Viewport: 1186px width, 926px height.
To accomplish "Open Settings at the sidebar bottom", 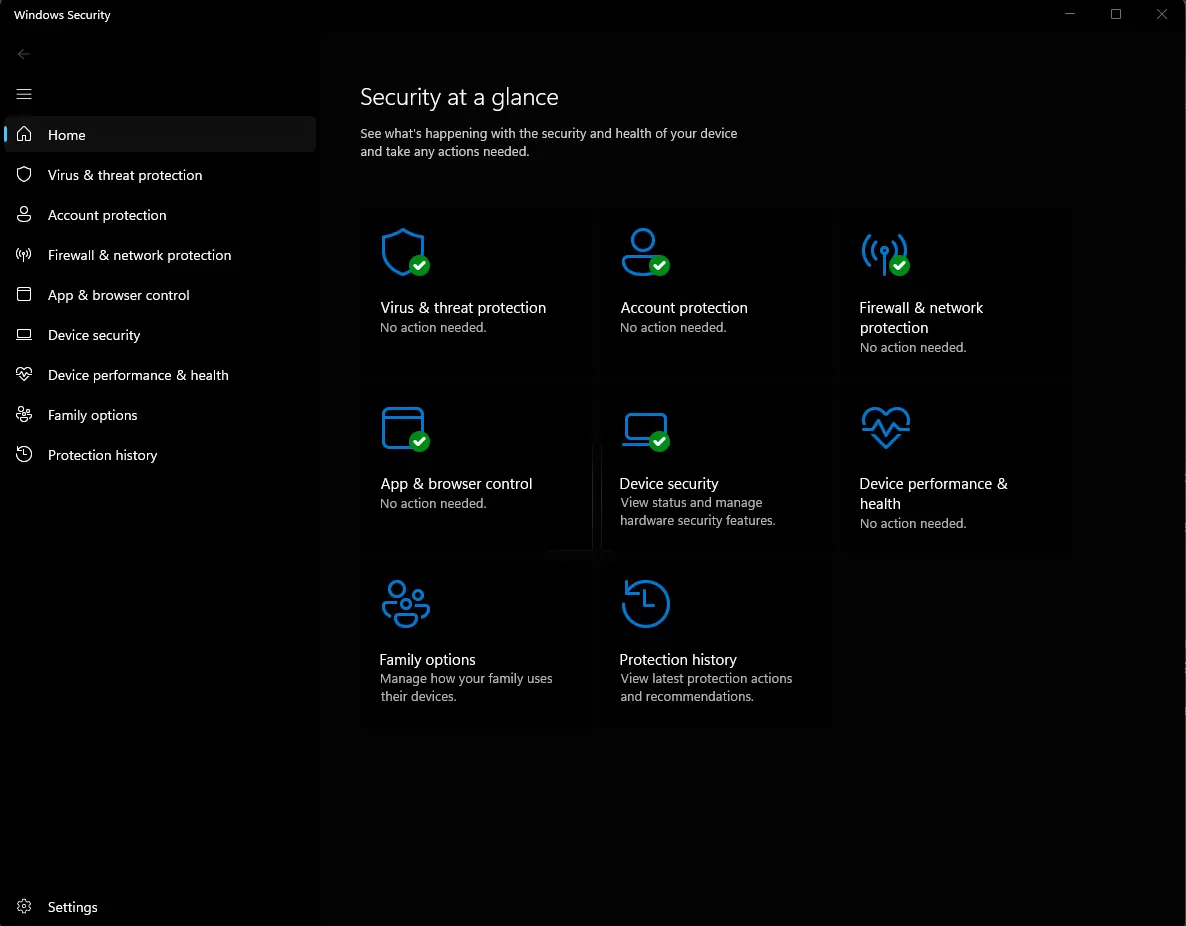I will pyautogui.click(x=160, y=906).
